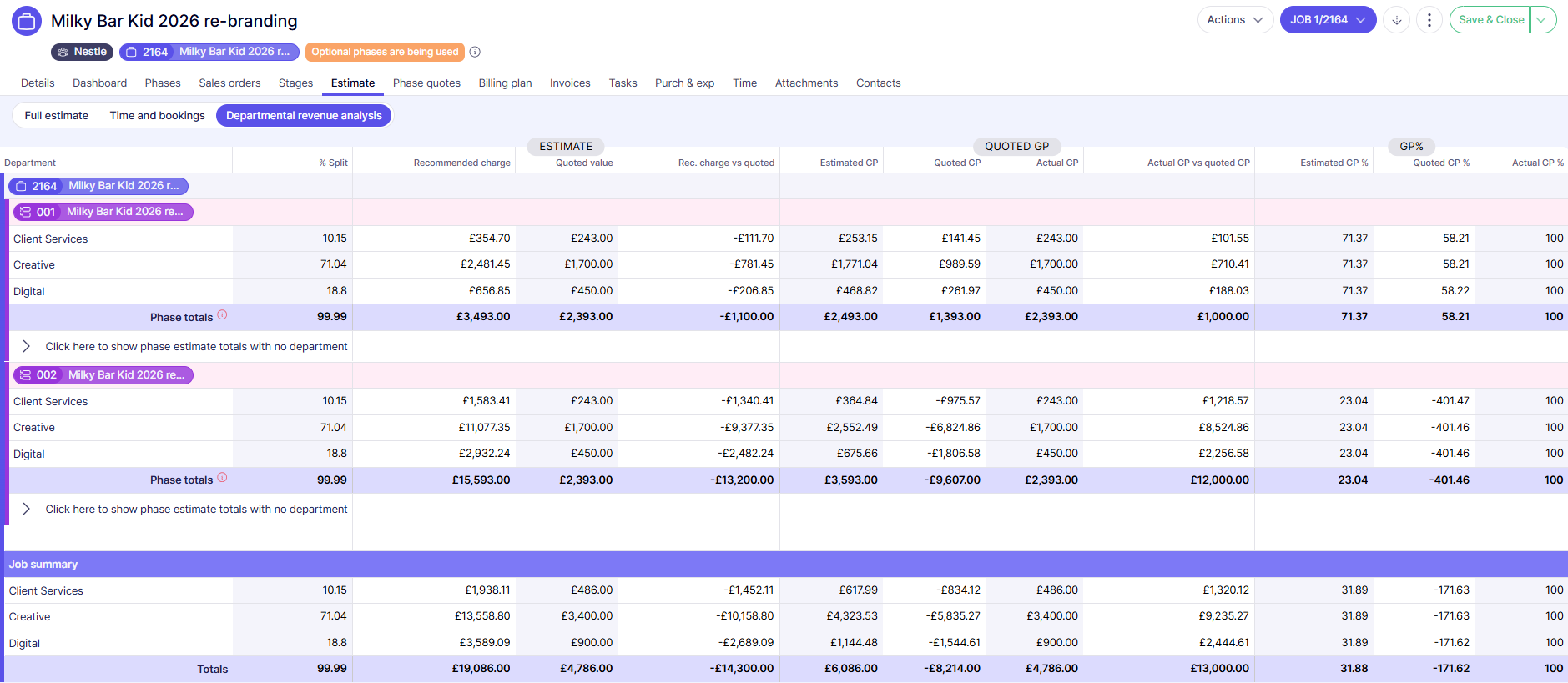The image size is (1568, 683).
Task: Click the briefcase job icon beside the title
Action: coord(27,21)
